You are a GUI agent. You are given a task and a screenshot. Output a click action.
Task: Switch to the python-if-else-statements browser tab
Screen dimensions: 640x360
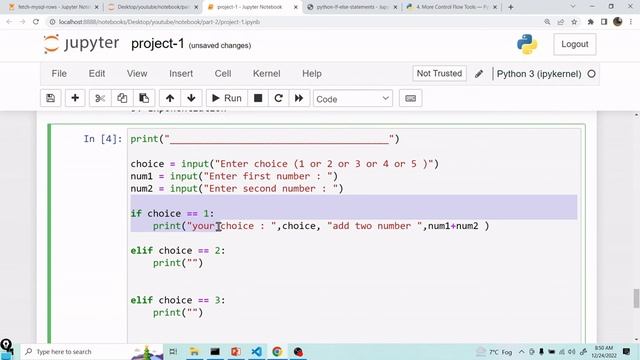(351, 7)
